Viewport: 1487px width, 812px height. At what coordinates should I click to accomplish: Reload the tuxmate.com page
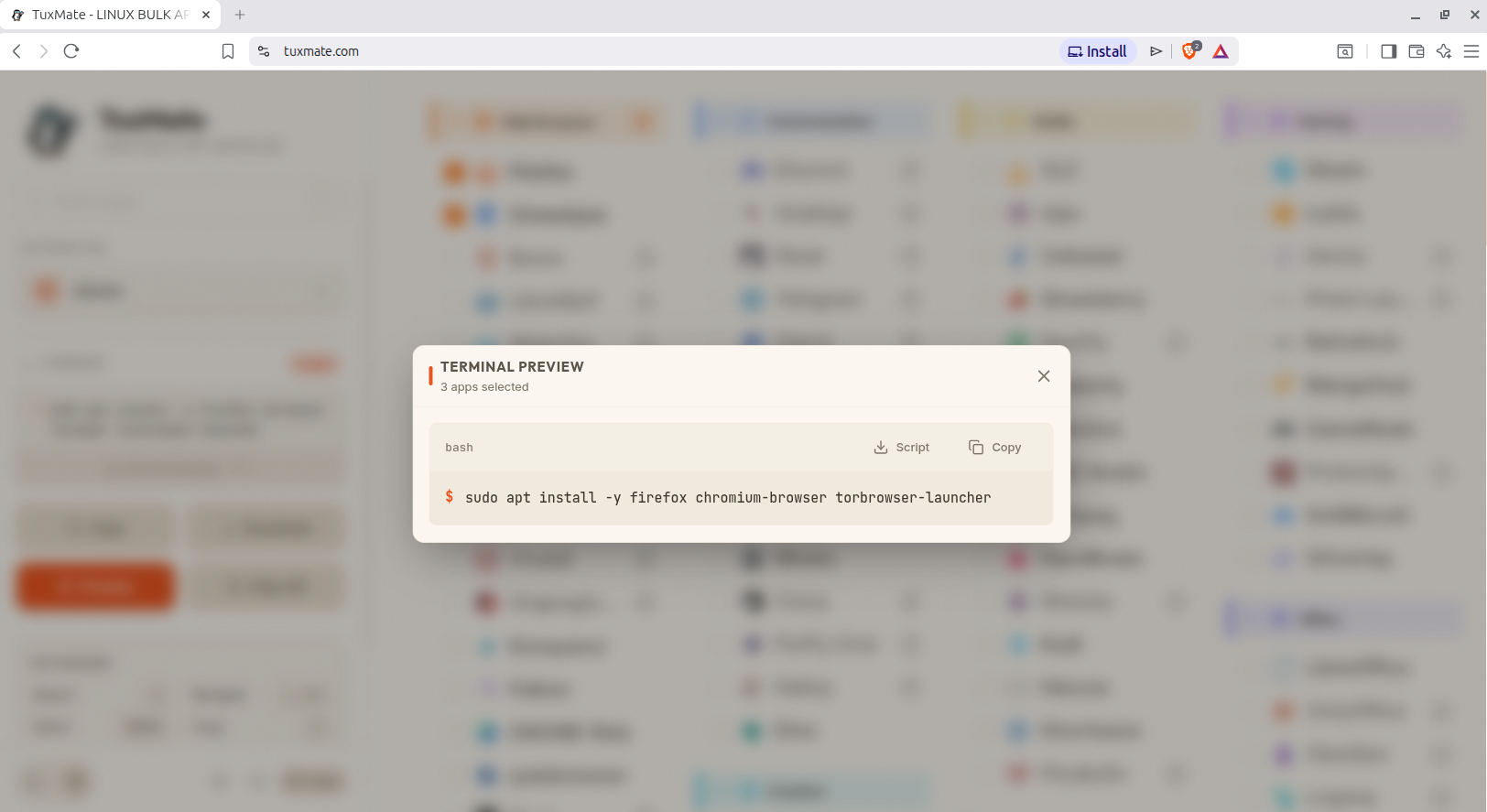(71, 51)
